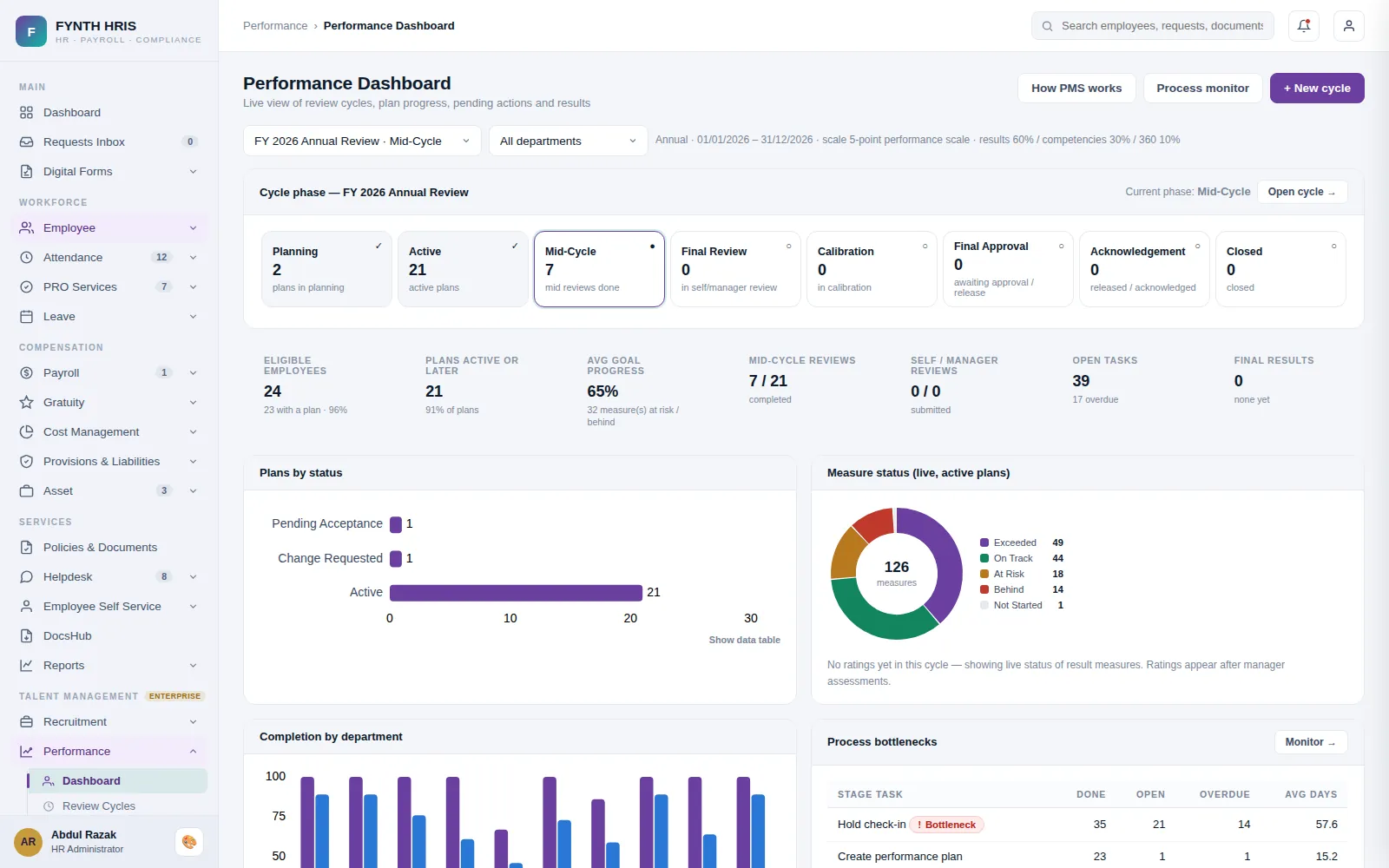Click the Exceeded purple legend swatch

984,543
